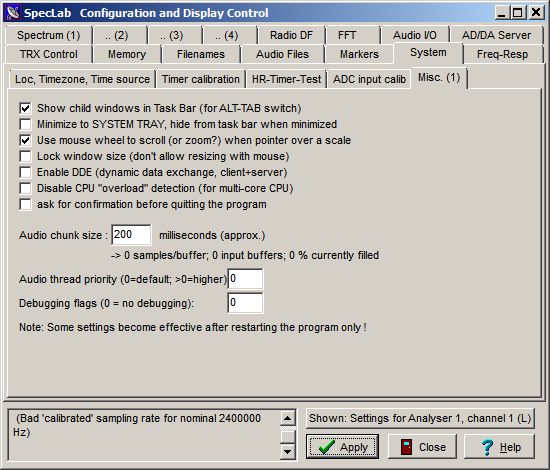Close window using title bar X
The height and width of the screenshot is (470, 550).
[x=536, y=13]
